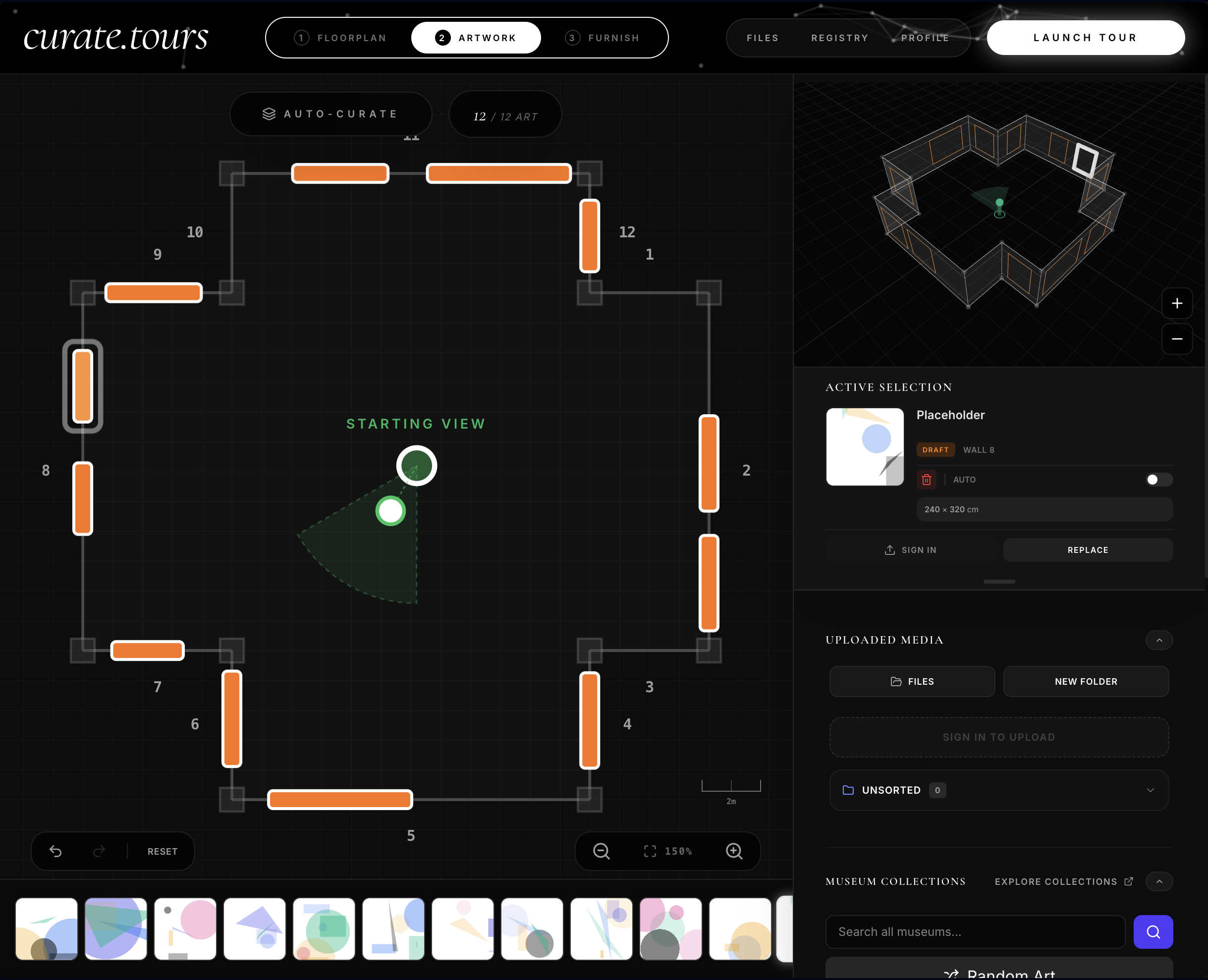Collapse the Uploaded Media section
The image size is (1208, 980).
point(1159,640)
